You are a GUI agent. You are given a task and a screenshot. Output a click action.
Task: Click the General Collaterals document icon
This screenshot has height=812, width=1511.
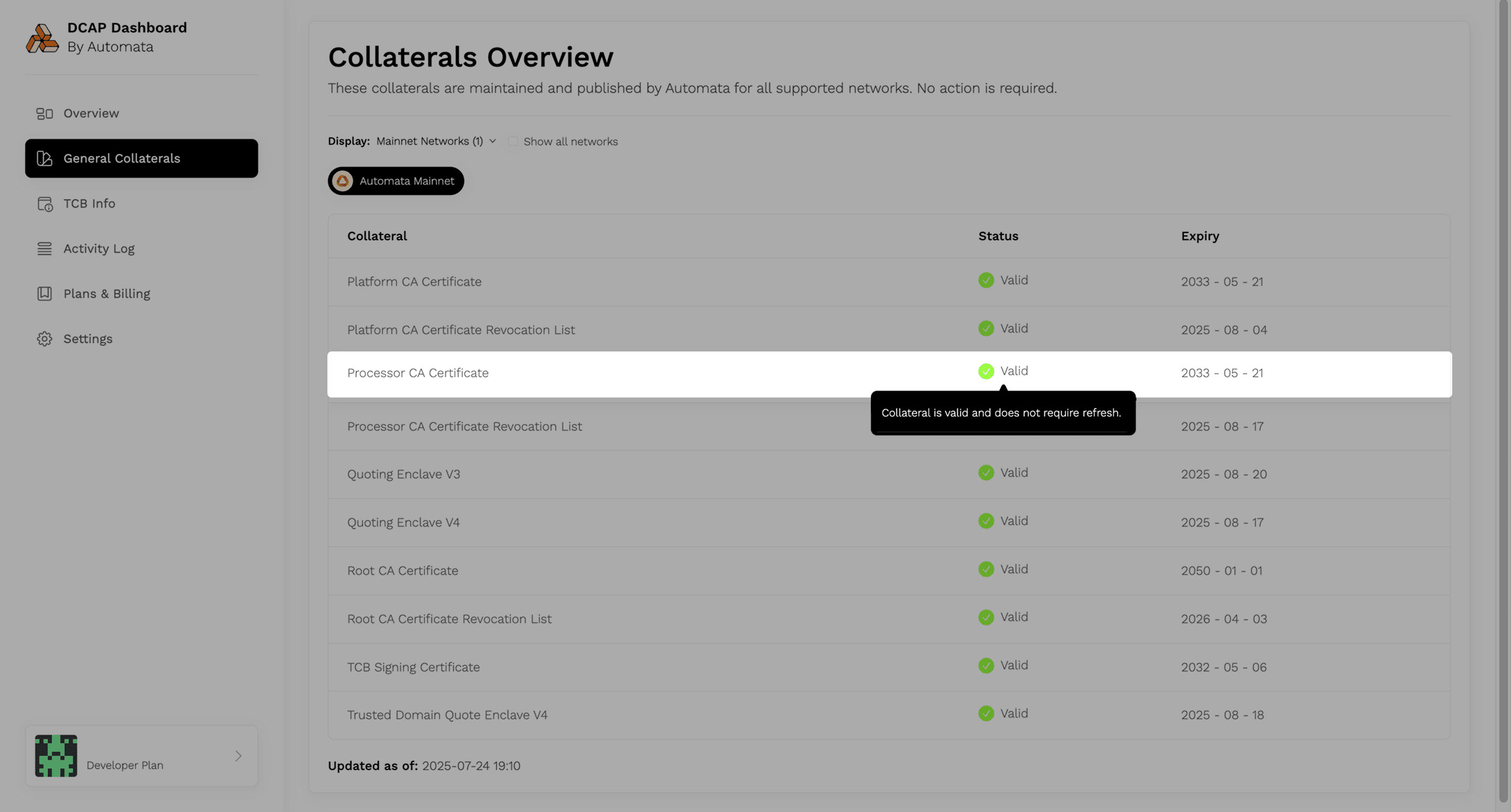coord(45,158)
